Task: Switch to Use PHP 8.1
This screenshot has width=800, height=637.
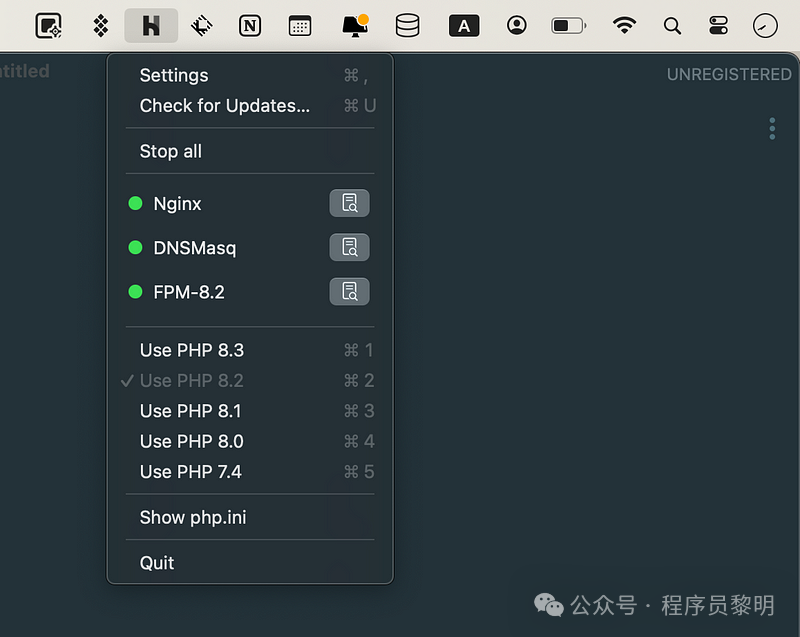Action: click(250, 411)
